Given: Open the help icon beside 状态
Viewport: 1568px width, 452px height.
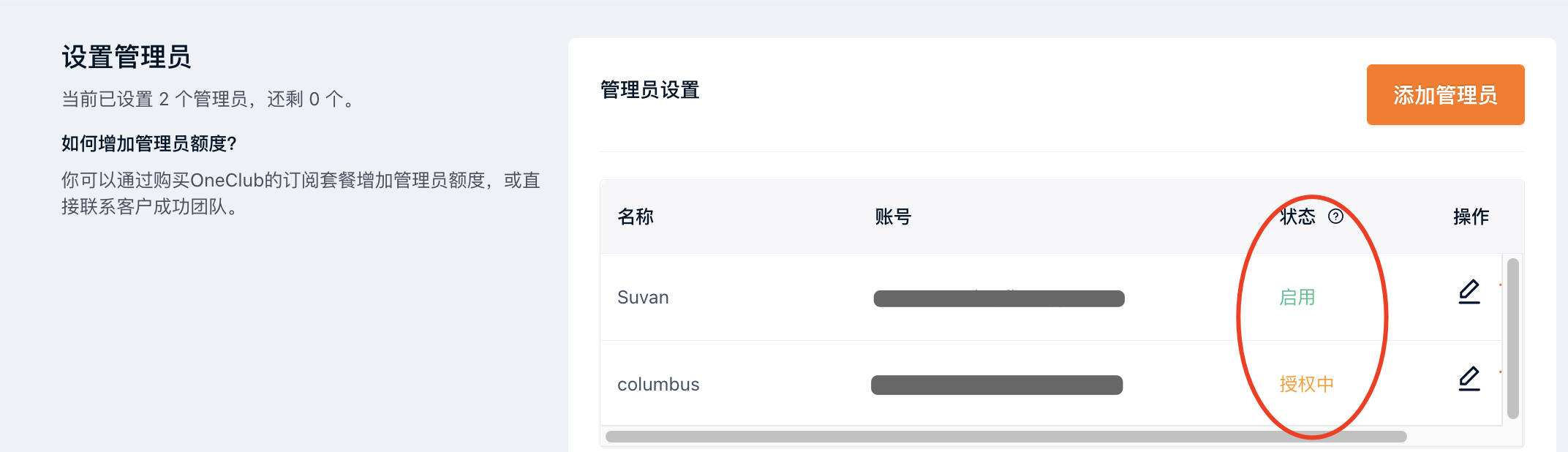Looking at the screenshot, I should click(1335, 216).
